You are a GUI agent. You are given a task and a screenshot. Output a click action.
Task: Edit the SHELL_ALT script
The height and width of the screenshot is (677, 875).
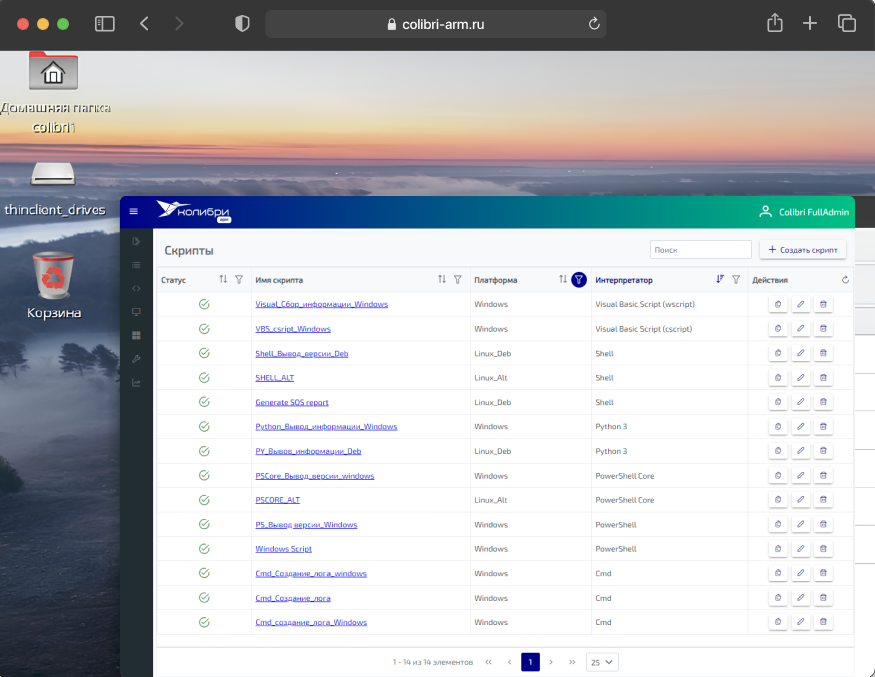pyautogui.click(x=800, y=378)
